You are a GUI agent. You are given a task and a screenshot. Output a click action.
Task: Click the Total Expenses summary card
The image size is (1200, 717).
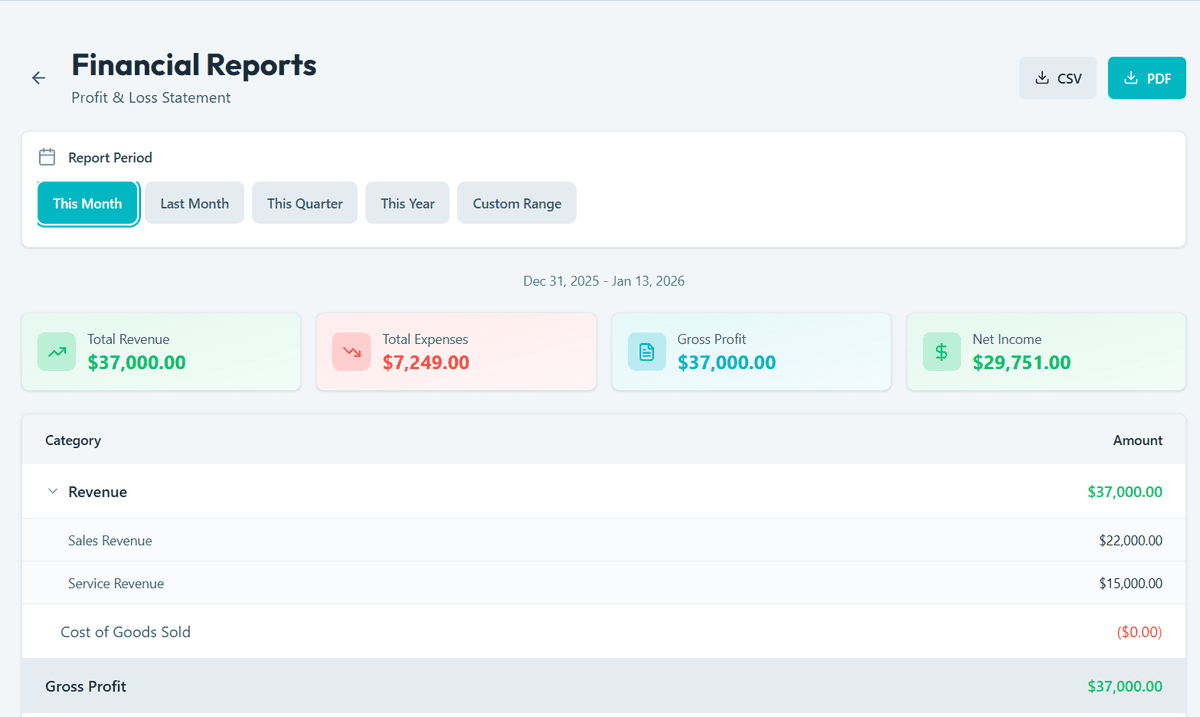pyautogui.click(x=456, y=352)
